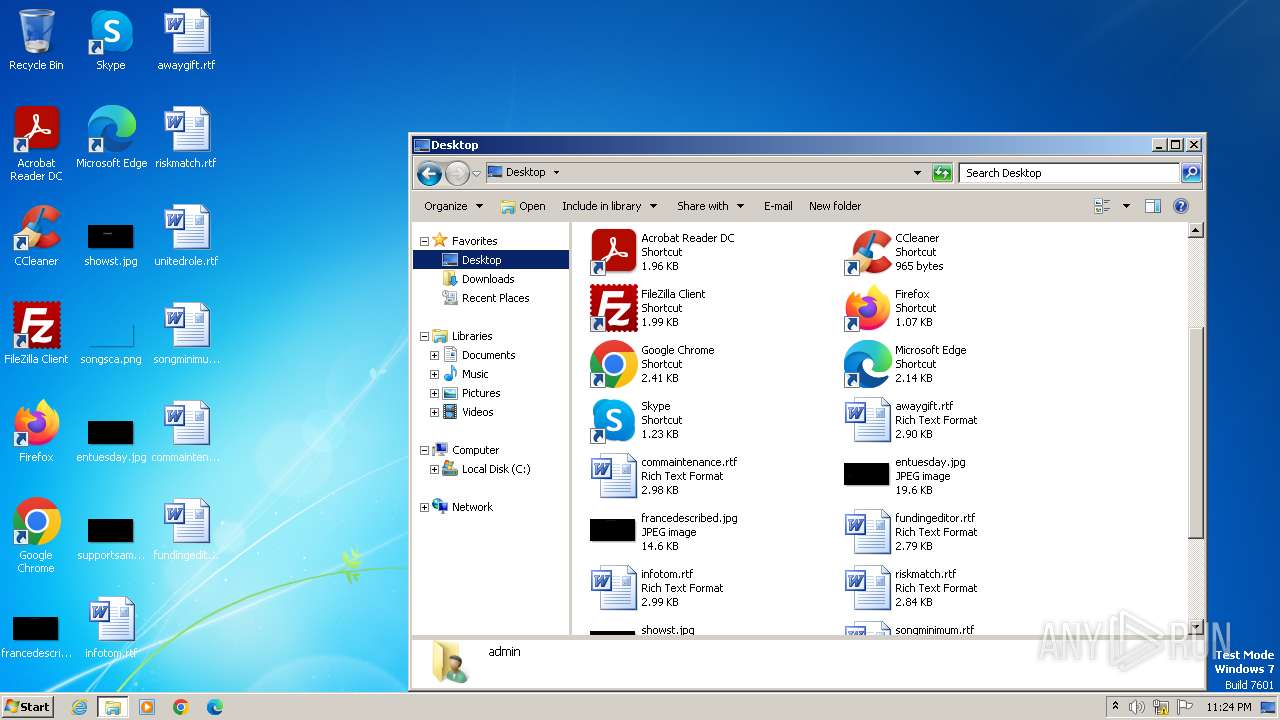Launch Skype desktop shortcut

[x=111, y=40]
